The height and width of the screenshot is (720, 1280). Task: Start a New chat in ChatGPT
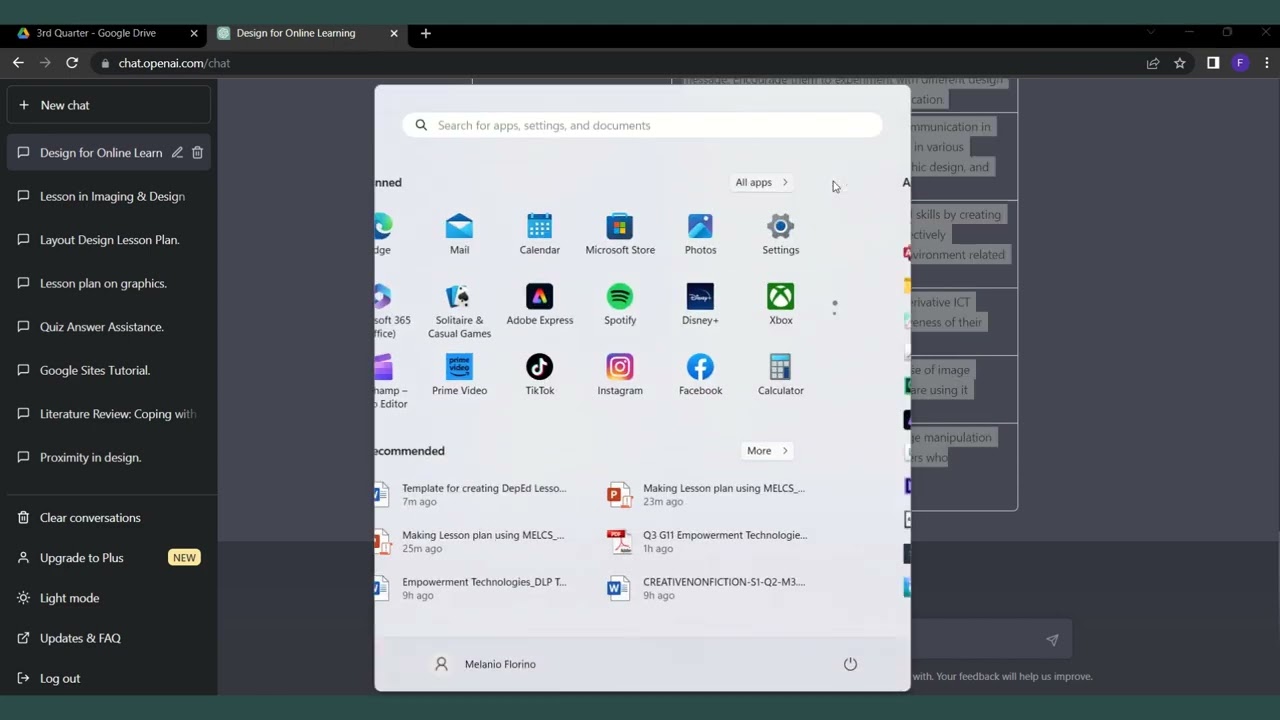point(109,105)
